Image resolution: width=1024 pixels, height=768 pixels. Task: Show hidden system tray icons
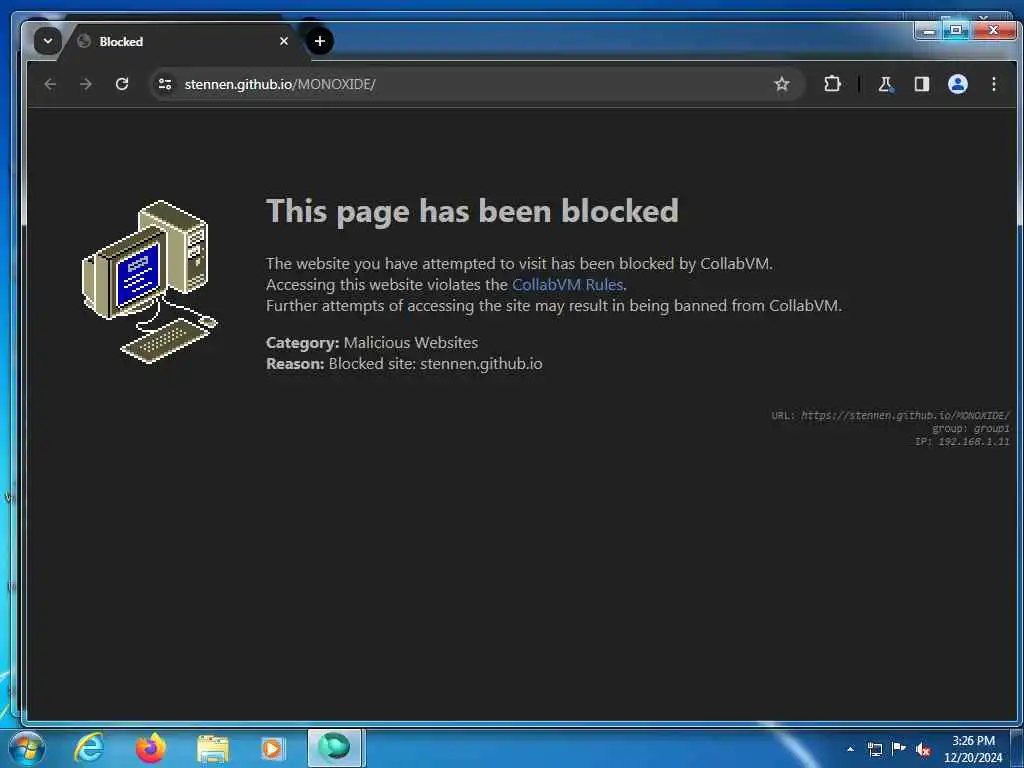point(850,749)
